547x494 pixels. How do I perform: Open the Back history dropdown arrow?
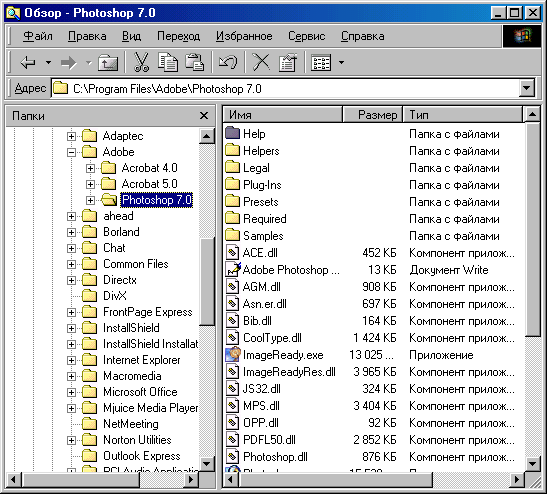pos(48,63)
